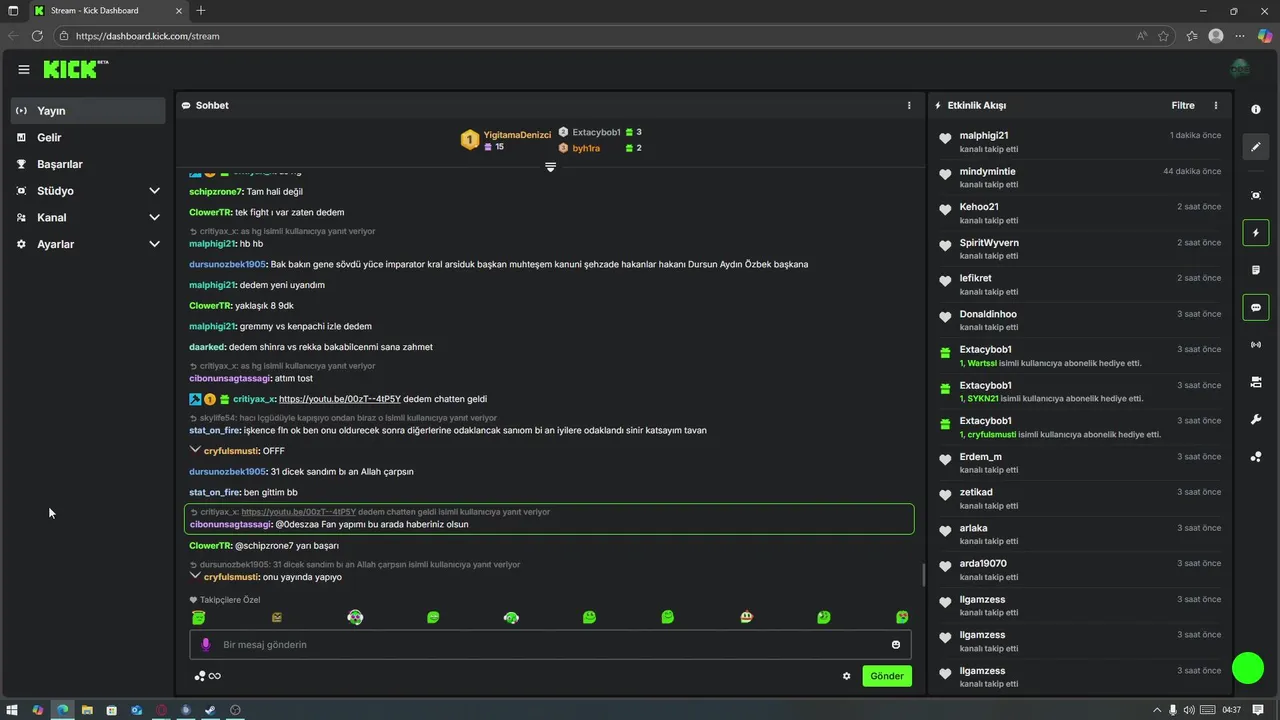Click the chat scrollbar thumb
This screenshot has height=720, width=1280.
point(922,575)
